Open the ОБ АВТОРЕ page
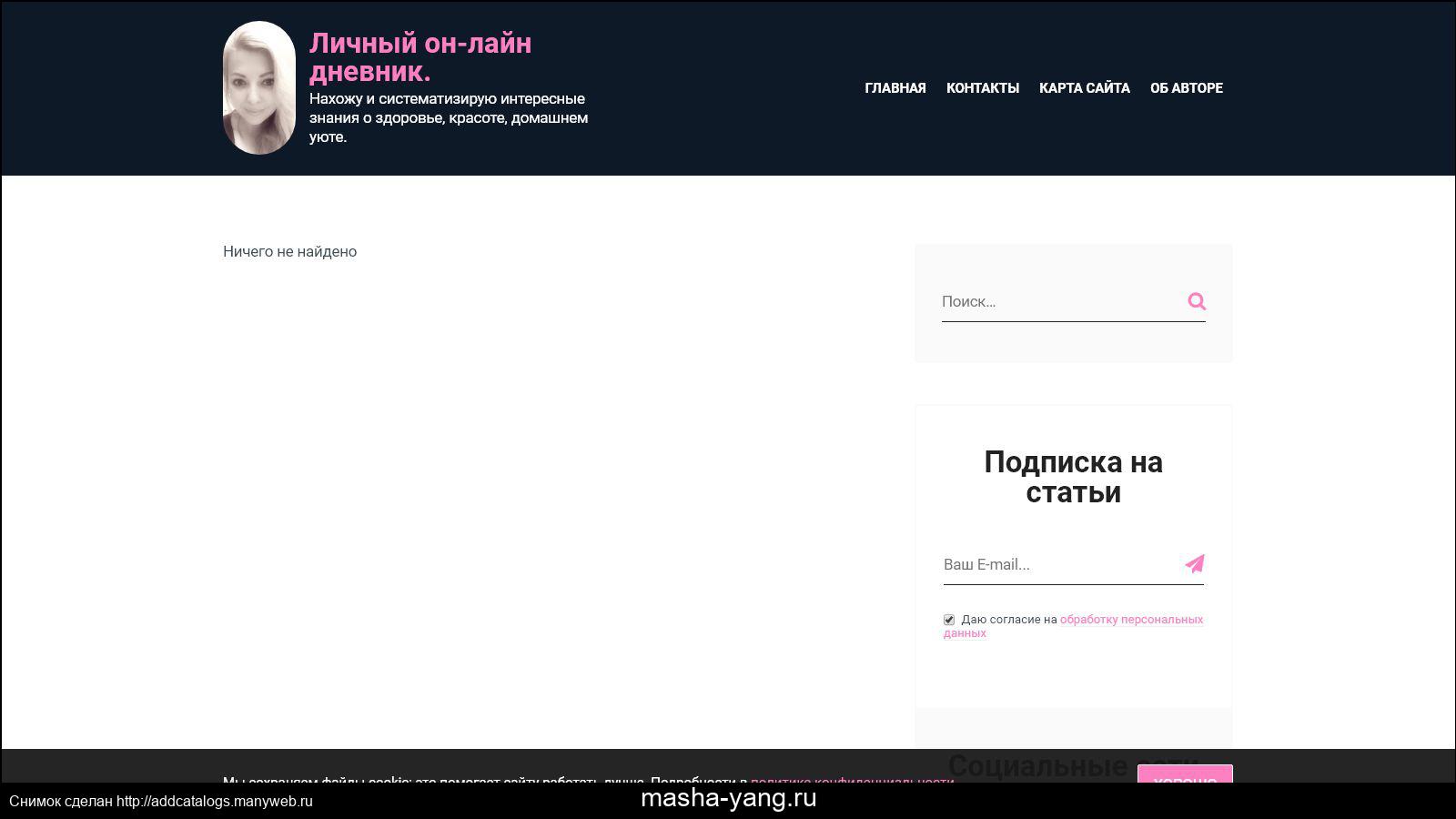 pyautogui.click(x=1187, y=88)
